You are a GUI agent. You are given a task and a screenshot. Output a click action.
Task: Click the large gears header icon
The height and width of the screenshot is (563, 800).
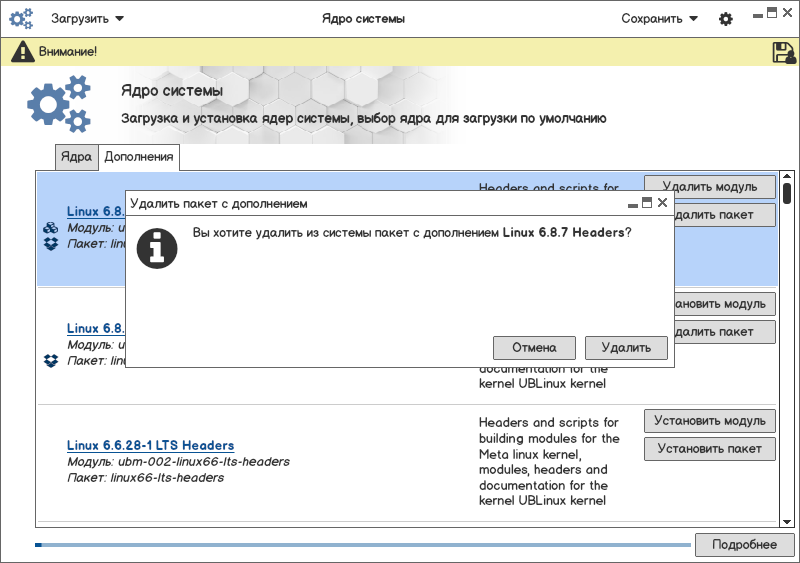[59, 104]
